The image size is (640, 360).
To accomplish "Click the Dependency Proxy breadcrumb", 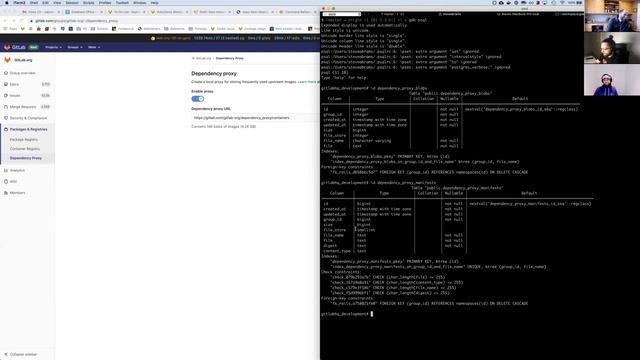I will tap(229, 58).
